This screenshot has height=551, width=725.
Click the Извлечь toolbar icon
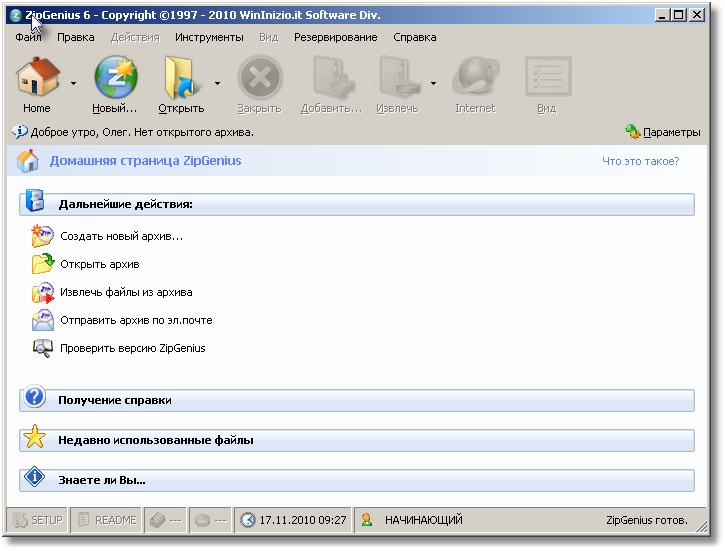pos(399,78)
